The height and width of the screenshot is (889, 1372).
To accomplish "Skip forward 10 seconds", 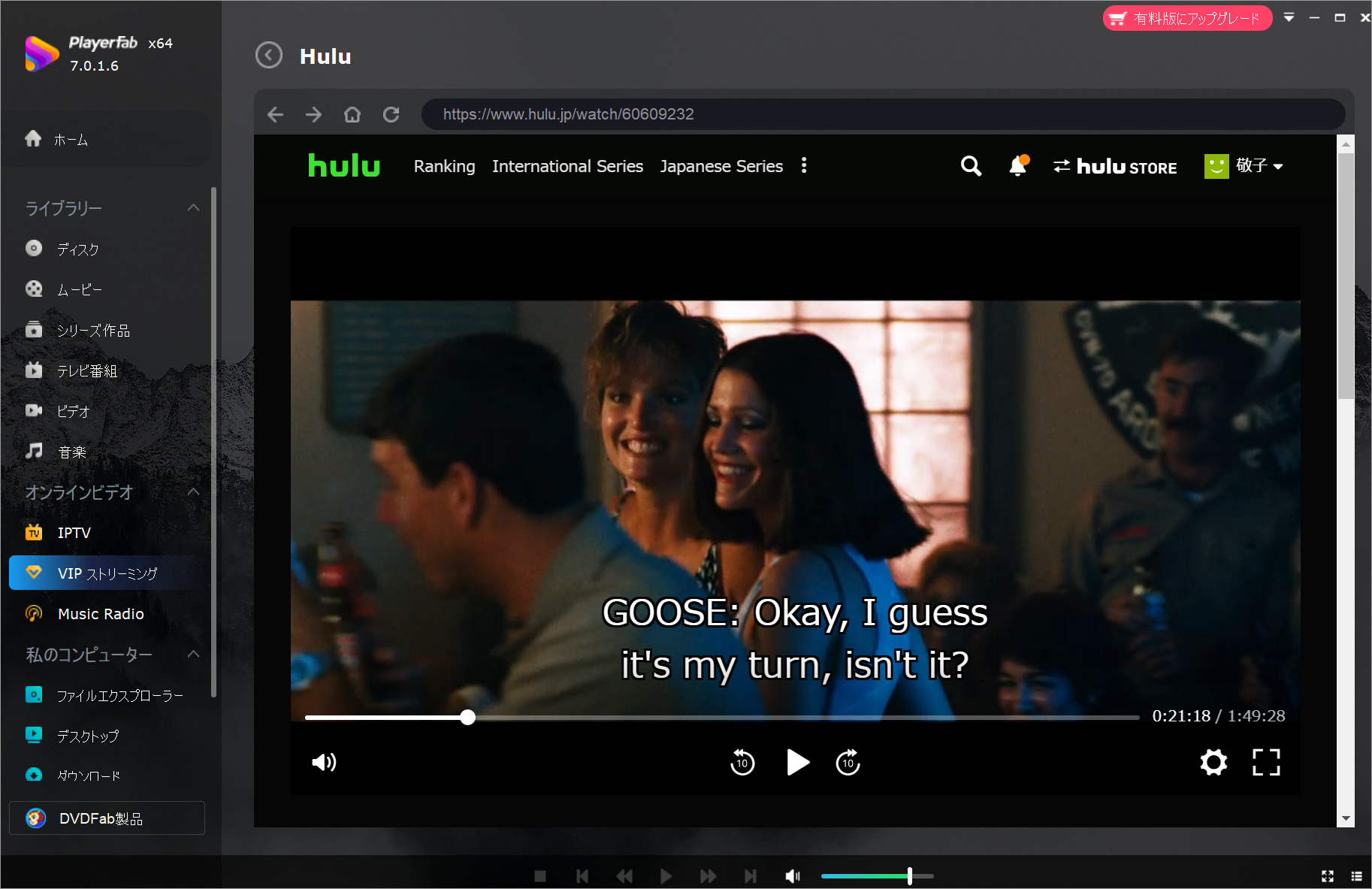I will coord(848,762).
